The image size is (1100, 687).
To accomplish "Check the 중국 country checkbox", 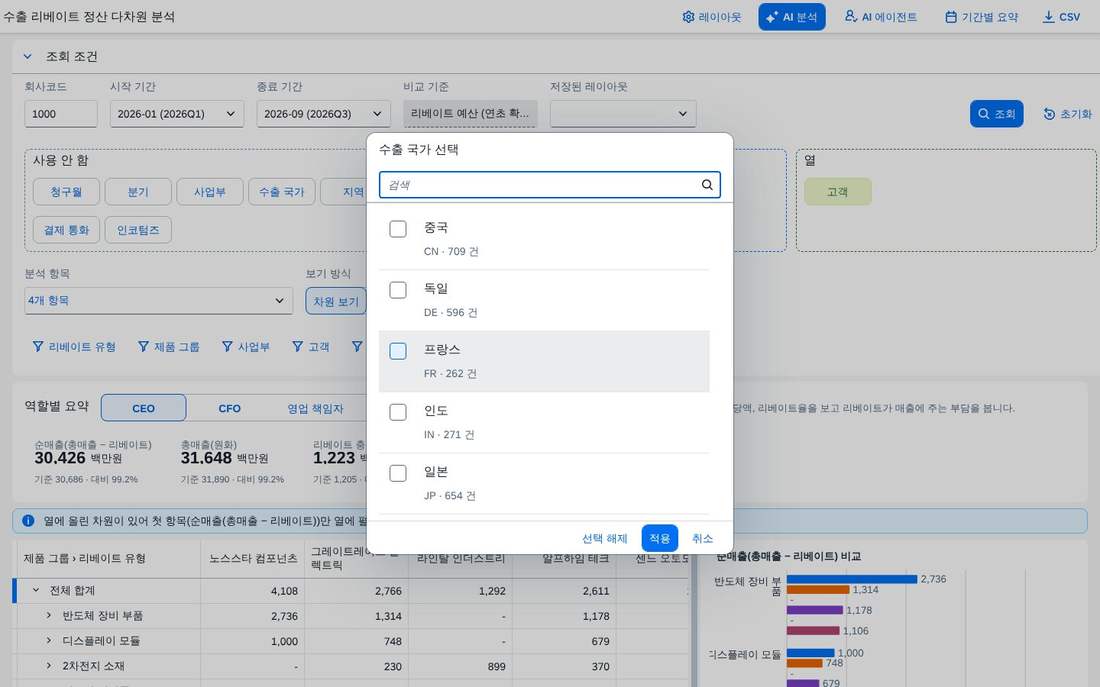I will coord(398,229).
